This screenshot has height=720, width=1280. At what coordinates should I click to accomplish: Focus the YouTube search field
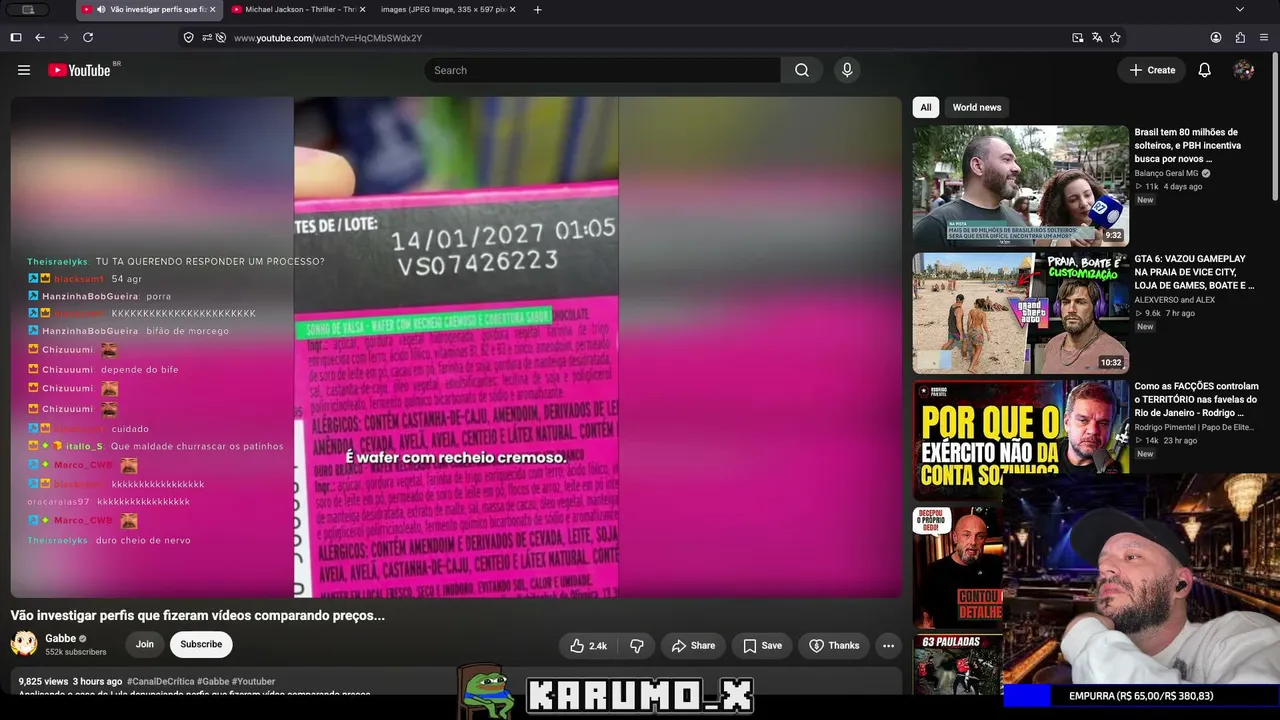[x=603, y=70]
